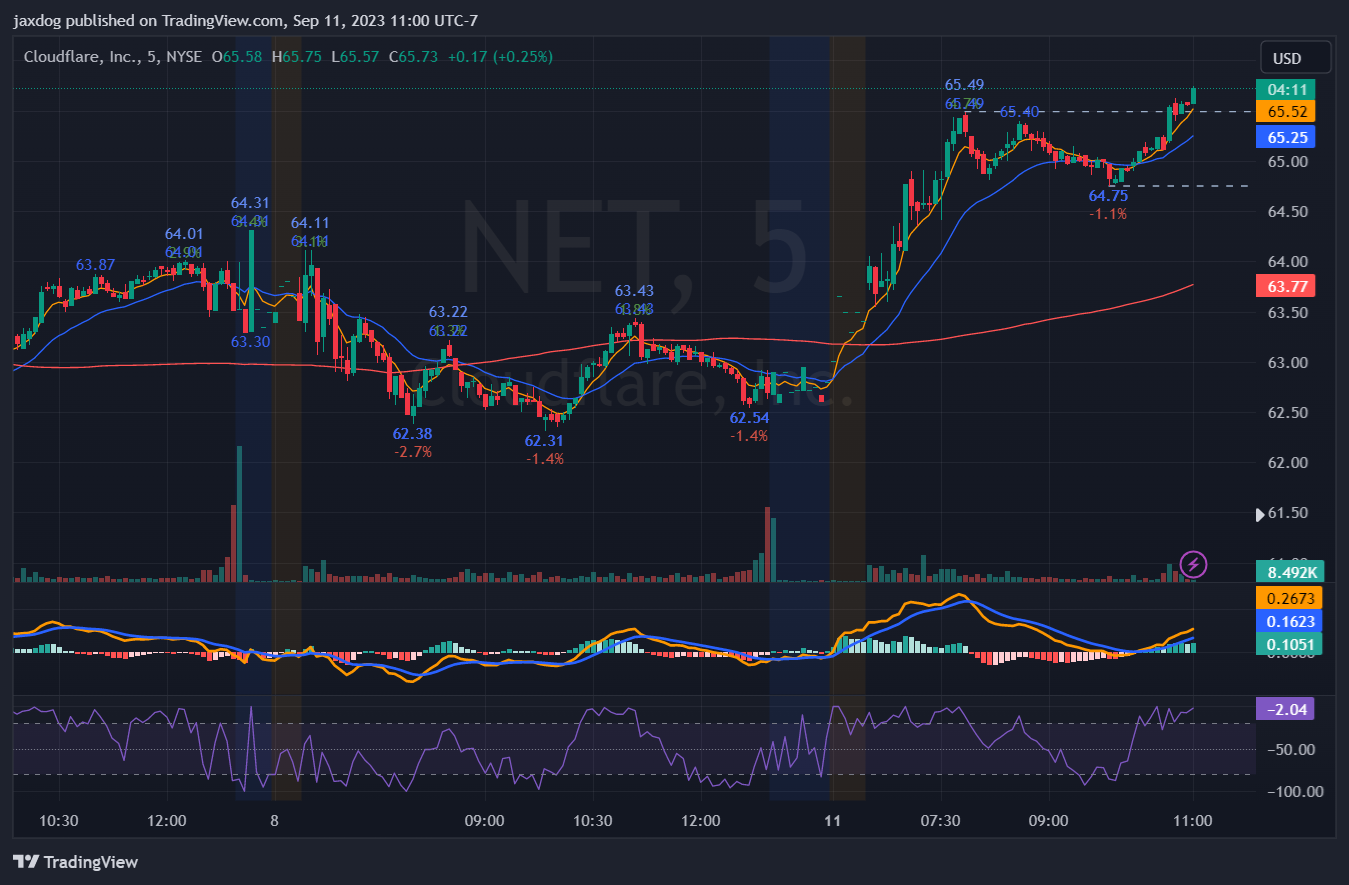Click the 64.75 pivot low label
Screen dimensions: 1349x885
click(1108, 196)
